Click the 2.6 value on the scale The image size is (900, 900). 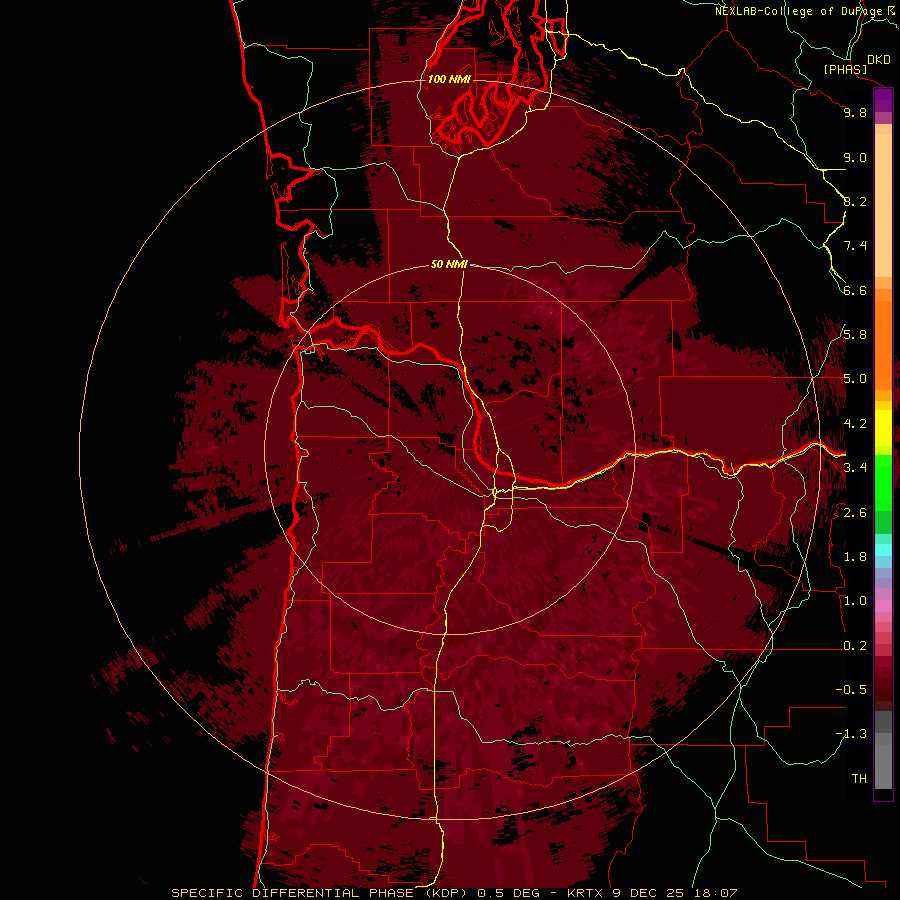855,513
